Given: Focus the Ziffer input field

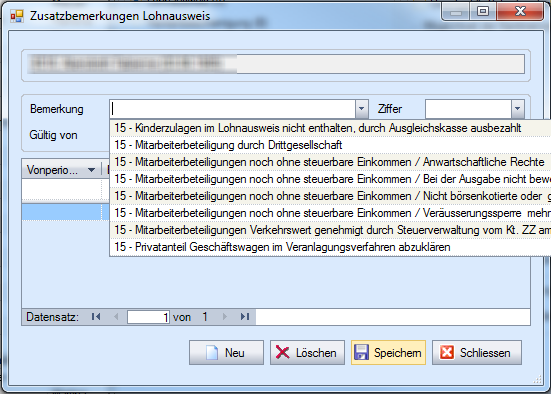Looking at the screenshot, I should [x=468, y=109].
